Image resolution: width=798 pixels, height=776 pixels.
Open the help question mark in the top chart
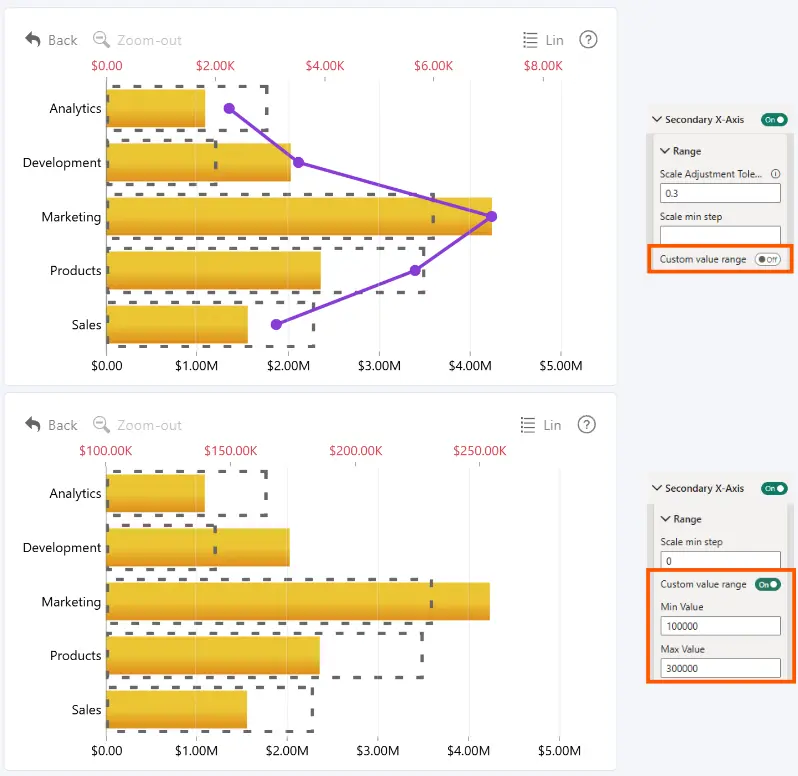point(588,40)
